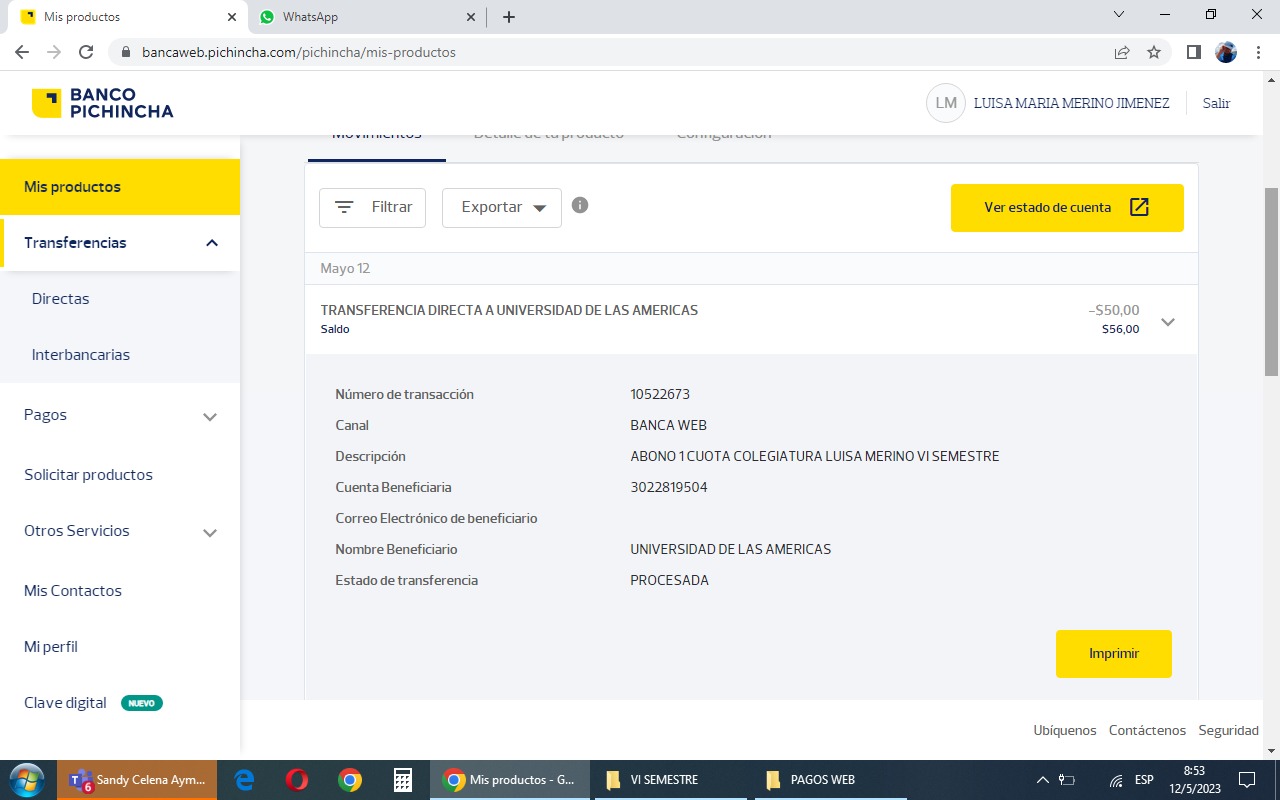Reload the page using the refresh icon
This screenshot has width=1280, height=800.
[86, 52]
